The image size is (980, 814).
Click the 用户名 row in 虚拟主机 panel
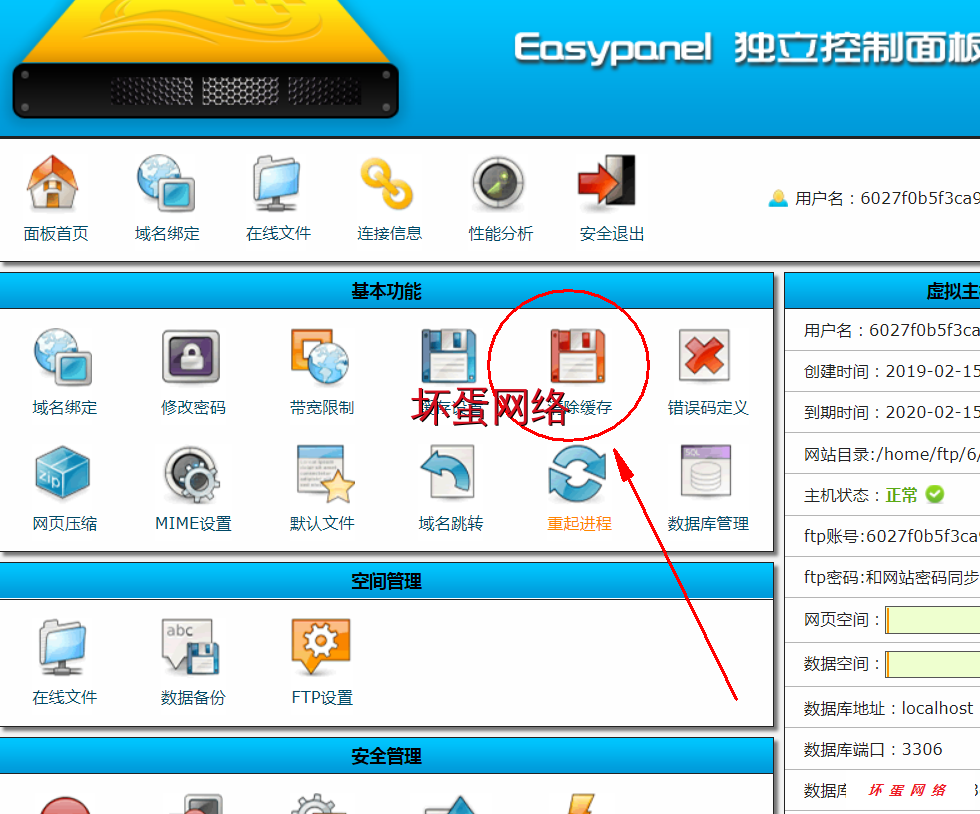click(882, 330)
